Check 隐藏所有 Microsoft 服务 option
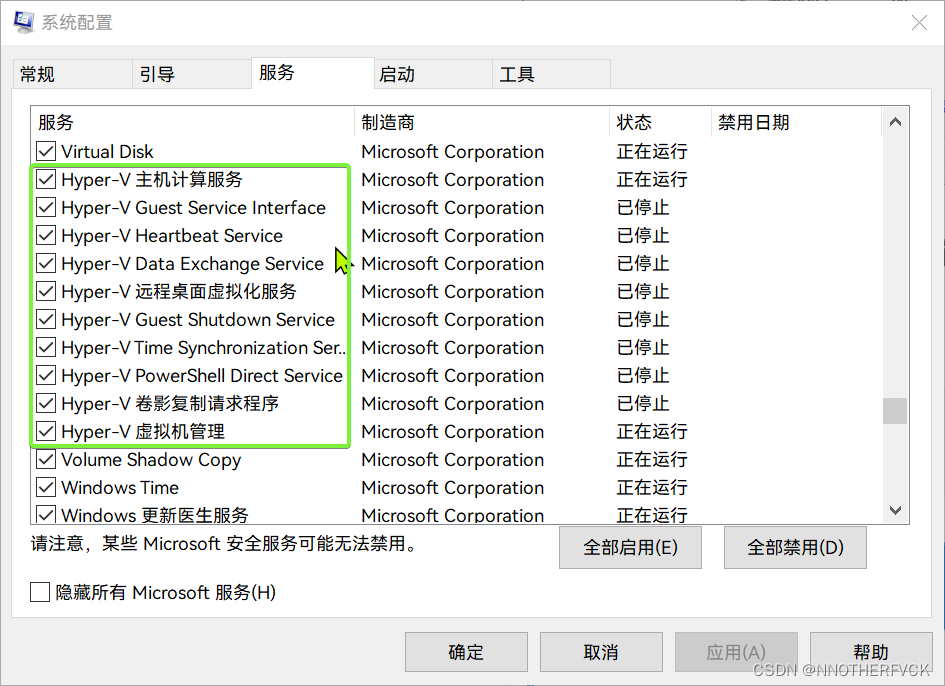945x686 pixels. 40,592
